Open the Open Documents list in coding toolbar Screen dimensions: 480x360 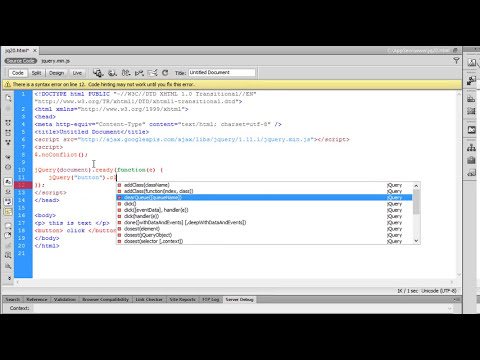8,98
